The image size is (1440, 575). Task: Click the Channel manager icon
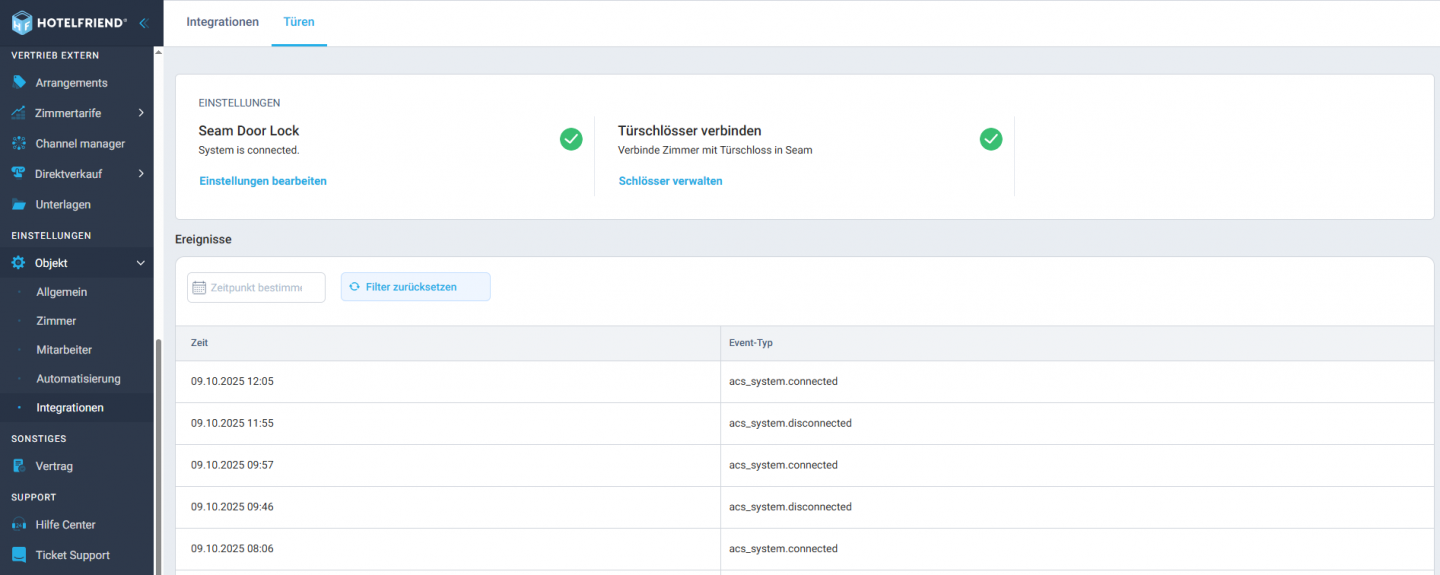coord(18,143)
